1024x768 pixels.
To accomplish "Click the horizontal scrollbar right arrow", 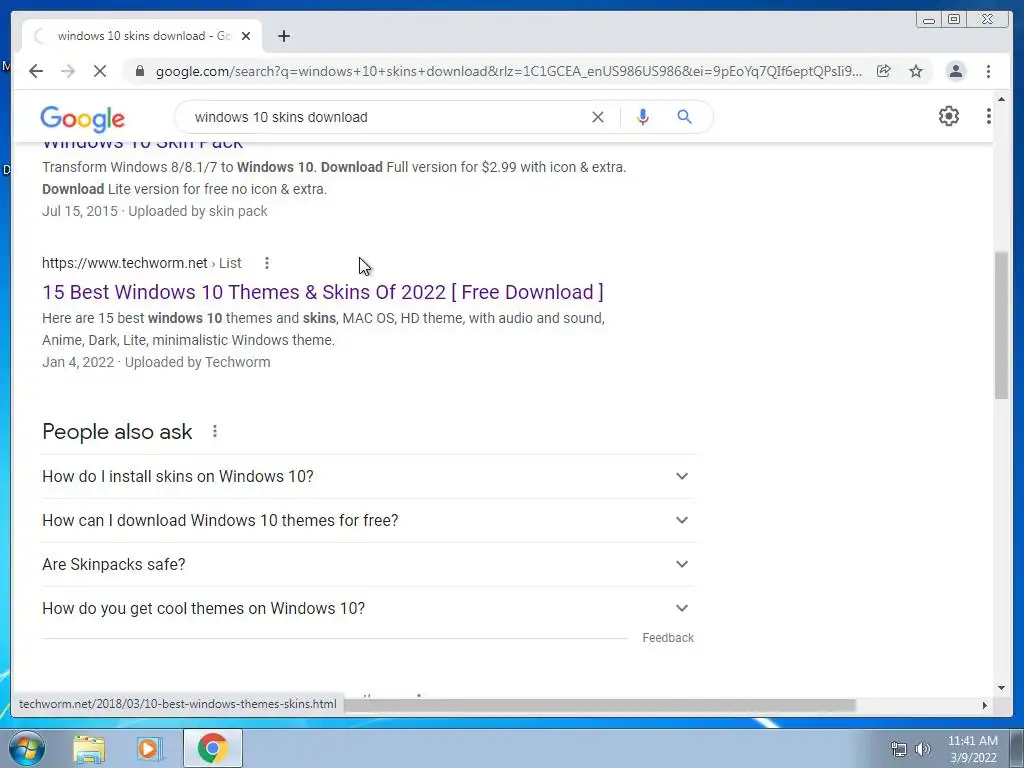I will pos(984,705).
